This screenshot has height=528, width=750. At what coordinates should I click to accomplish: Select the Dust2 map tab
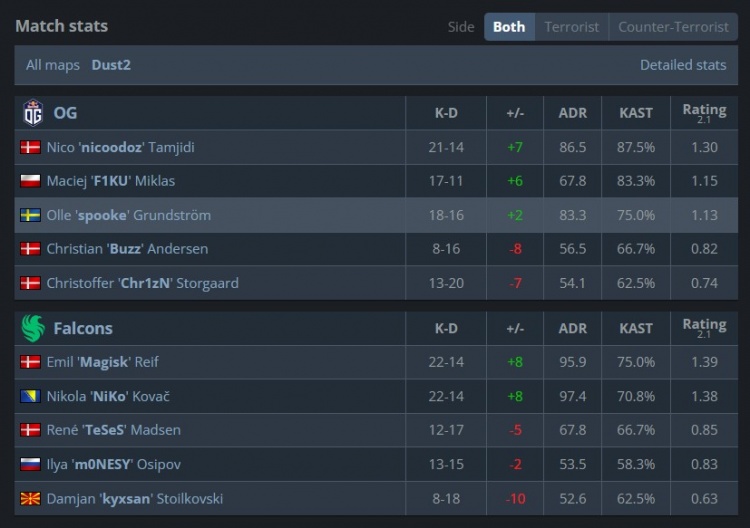coord(111,65)
